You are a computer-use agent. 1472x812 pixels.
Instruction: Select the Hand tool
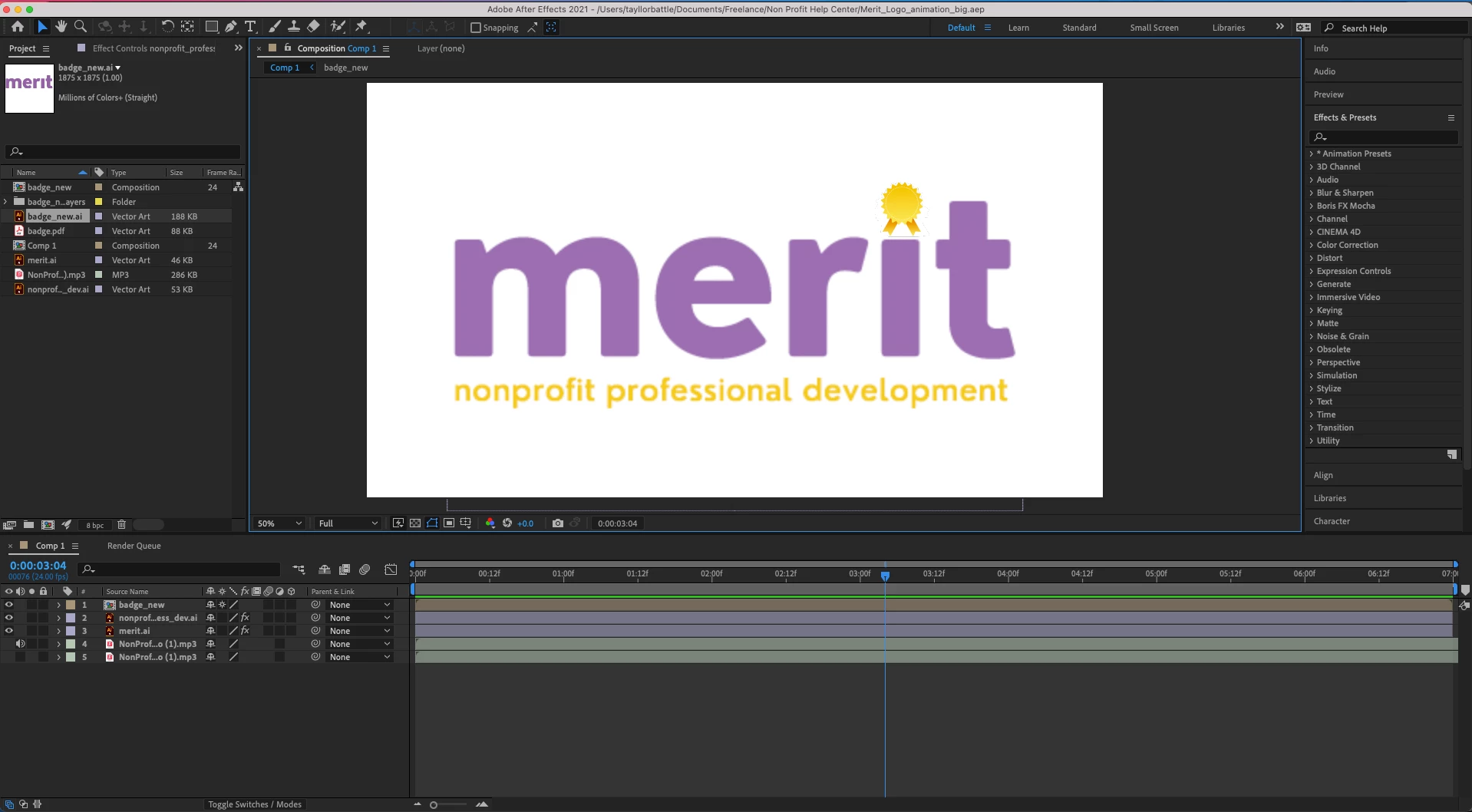coord(61,27)
